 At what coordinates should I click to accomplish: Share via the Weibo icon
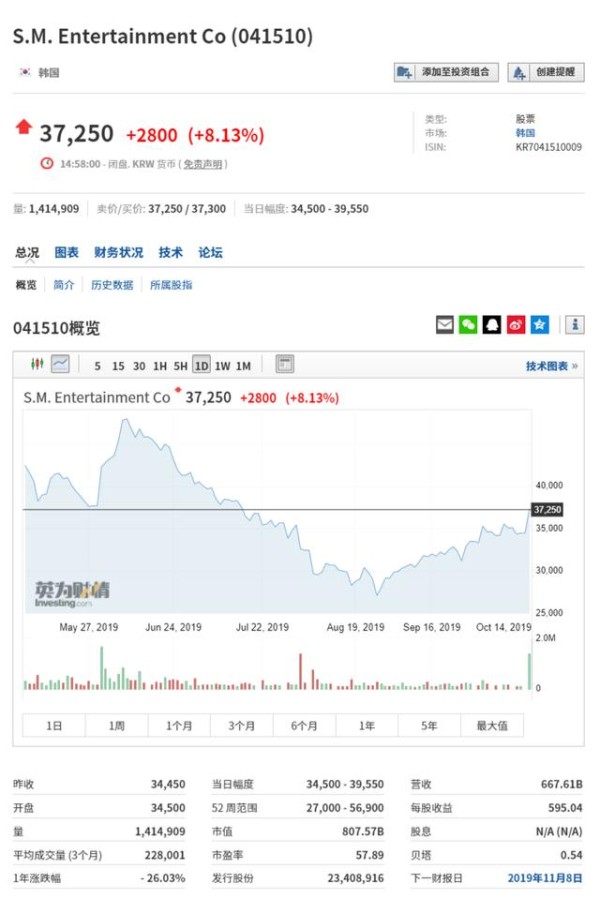(515, 325)
